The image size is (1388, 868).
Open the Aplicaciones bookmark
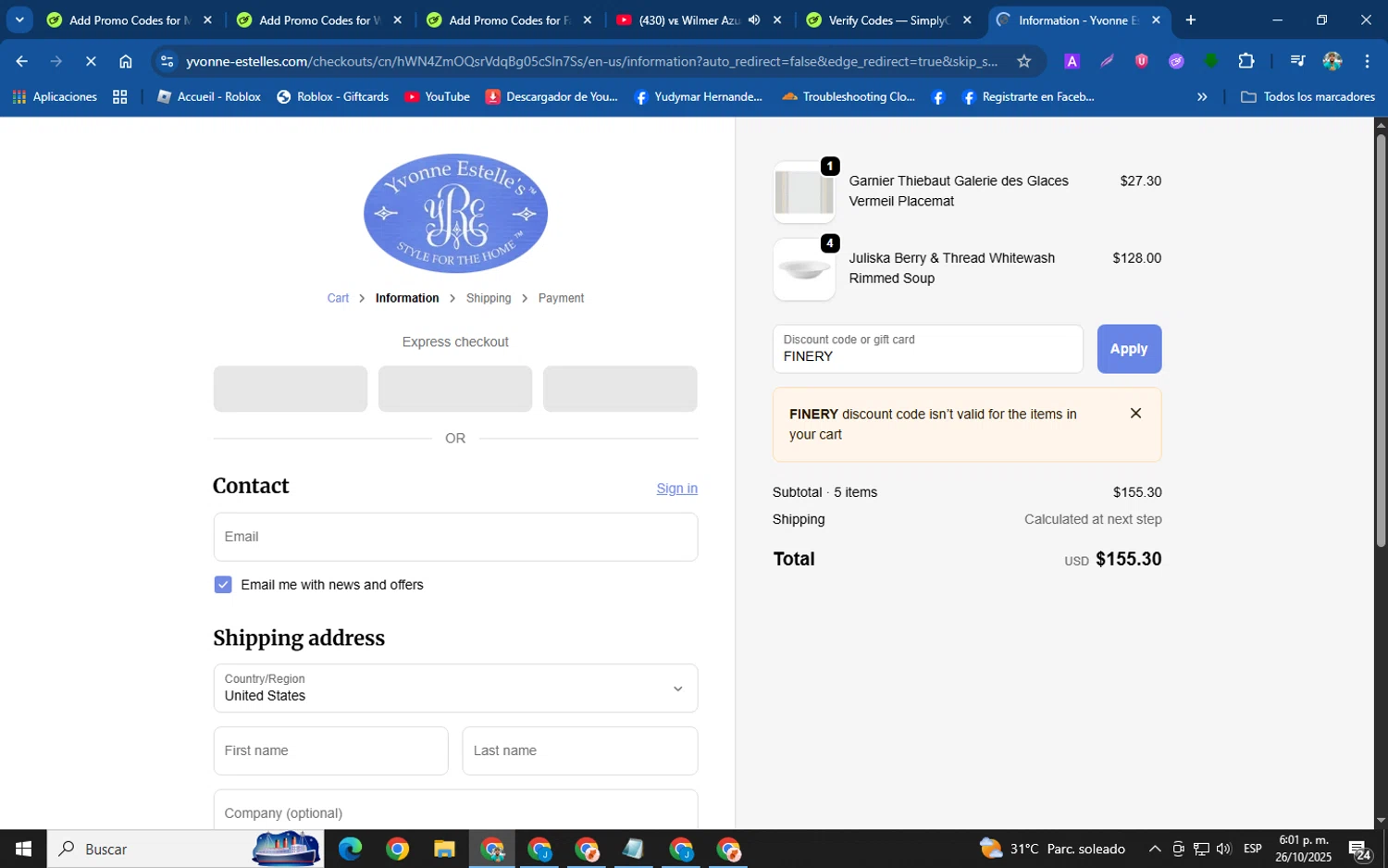[55, 96]
